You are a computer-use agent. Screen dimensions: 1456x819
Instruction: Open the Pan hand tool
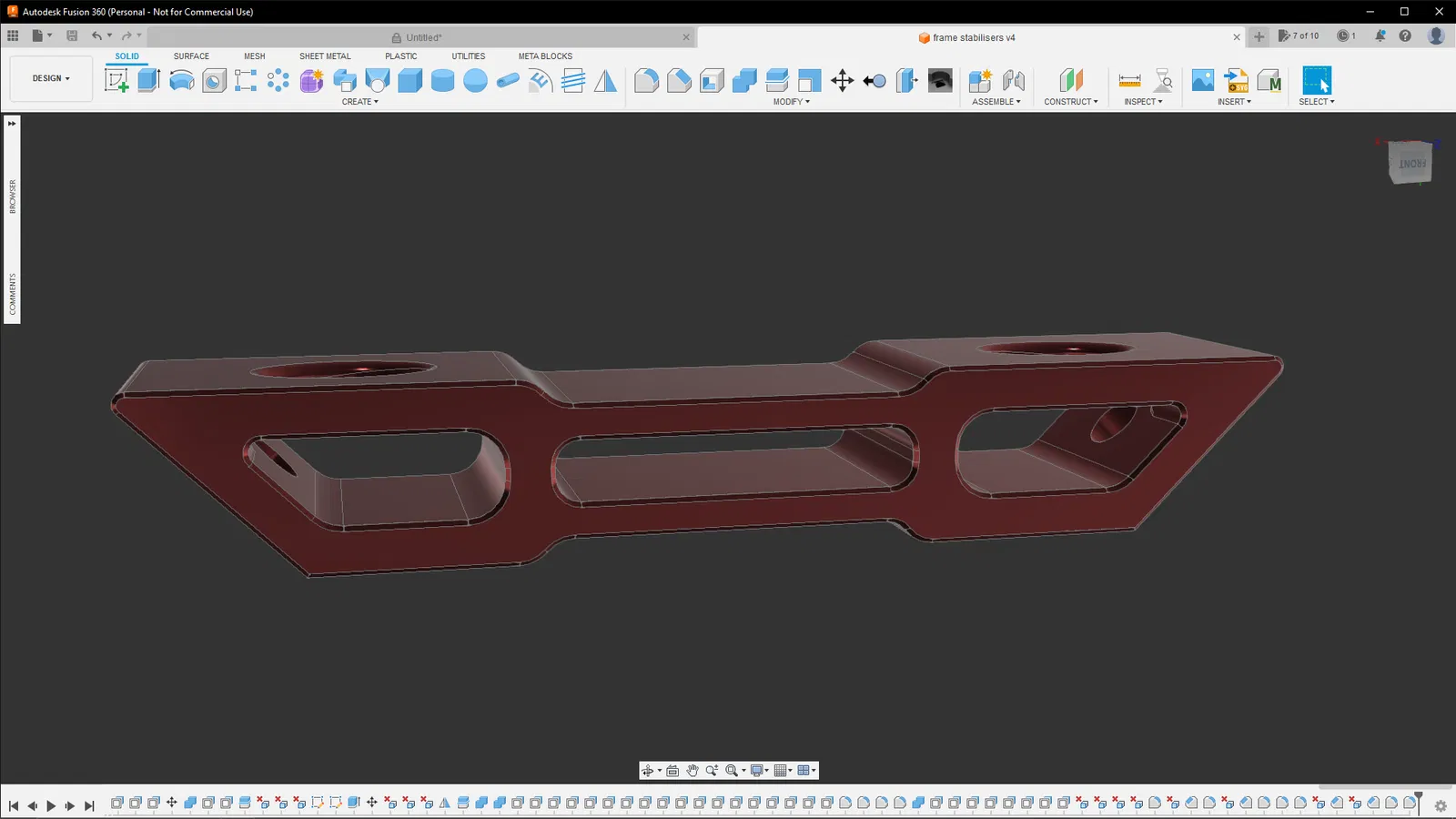pos(693,771)
